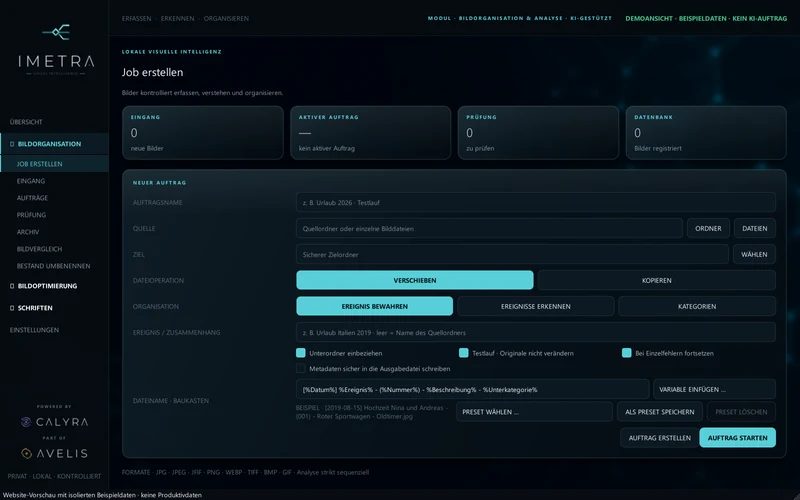Click the Wählen button for target folder
Image resolution: width=800 pixels, height=500 pixels.
point(754,254)
